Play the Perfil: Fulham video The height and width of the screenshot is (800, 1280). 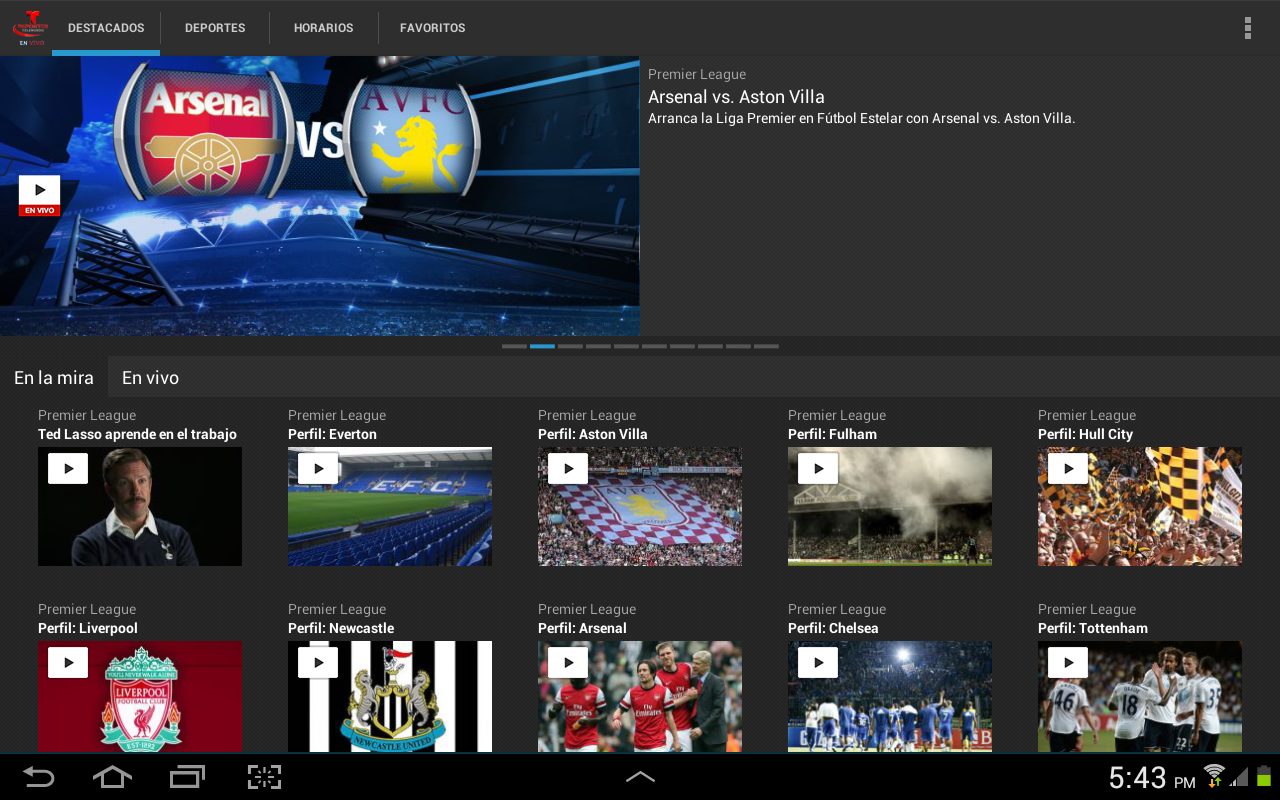tap(818, 468)
